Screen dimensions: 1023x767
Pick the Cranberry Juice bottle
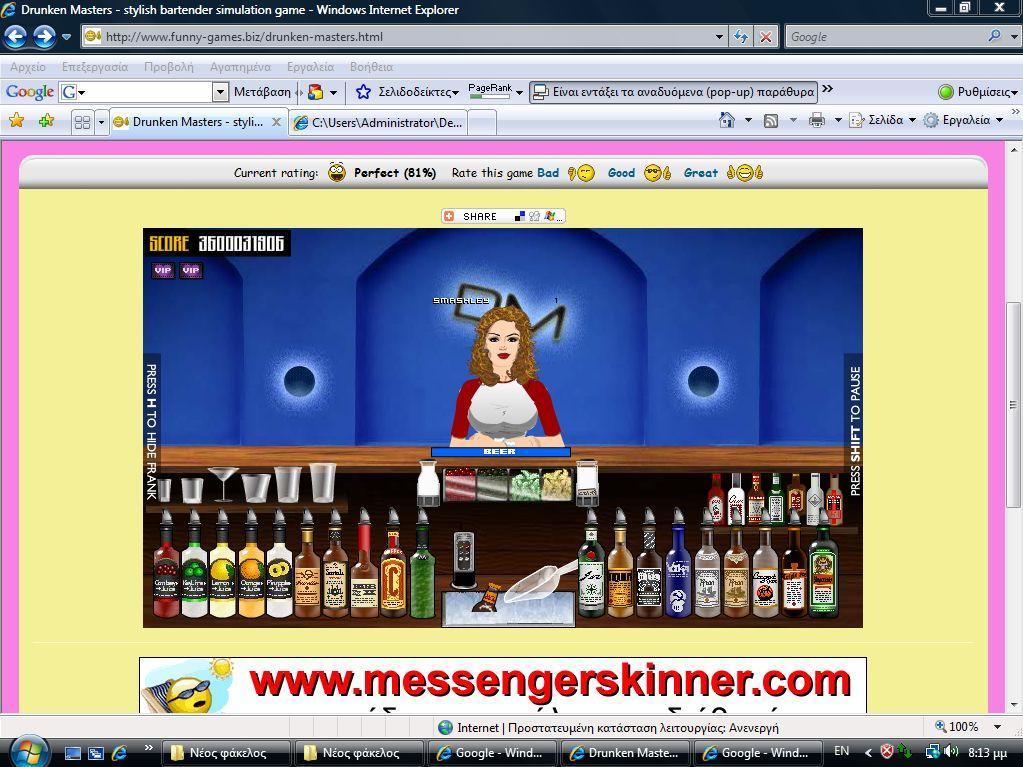(166, 565)
